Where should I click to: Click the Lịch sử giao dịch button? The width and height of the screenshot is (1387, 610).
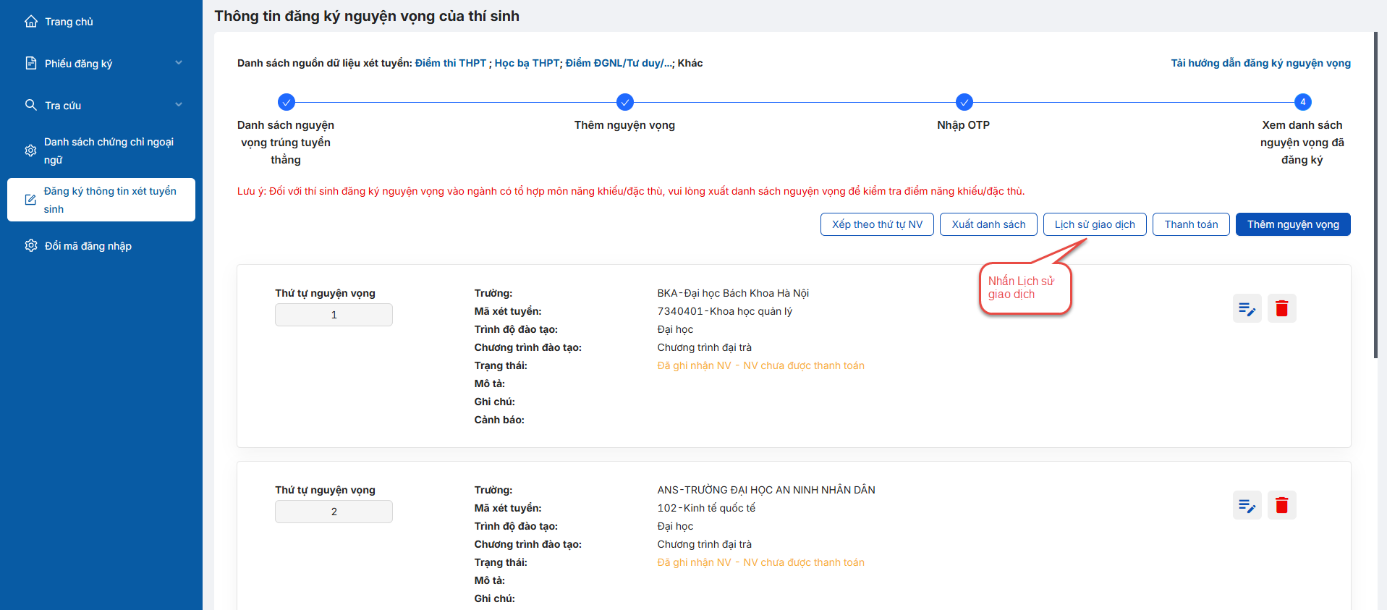point(1095,224)
